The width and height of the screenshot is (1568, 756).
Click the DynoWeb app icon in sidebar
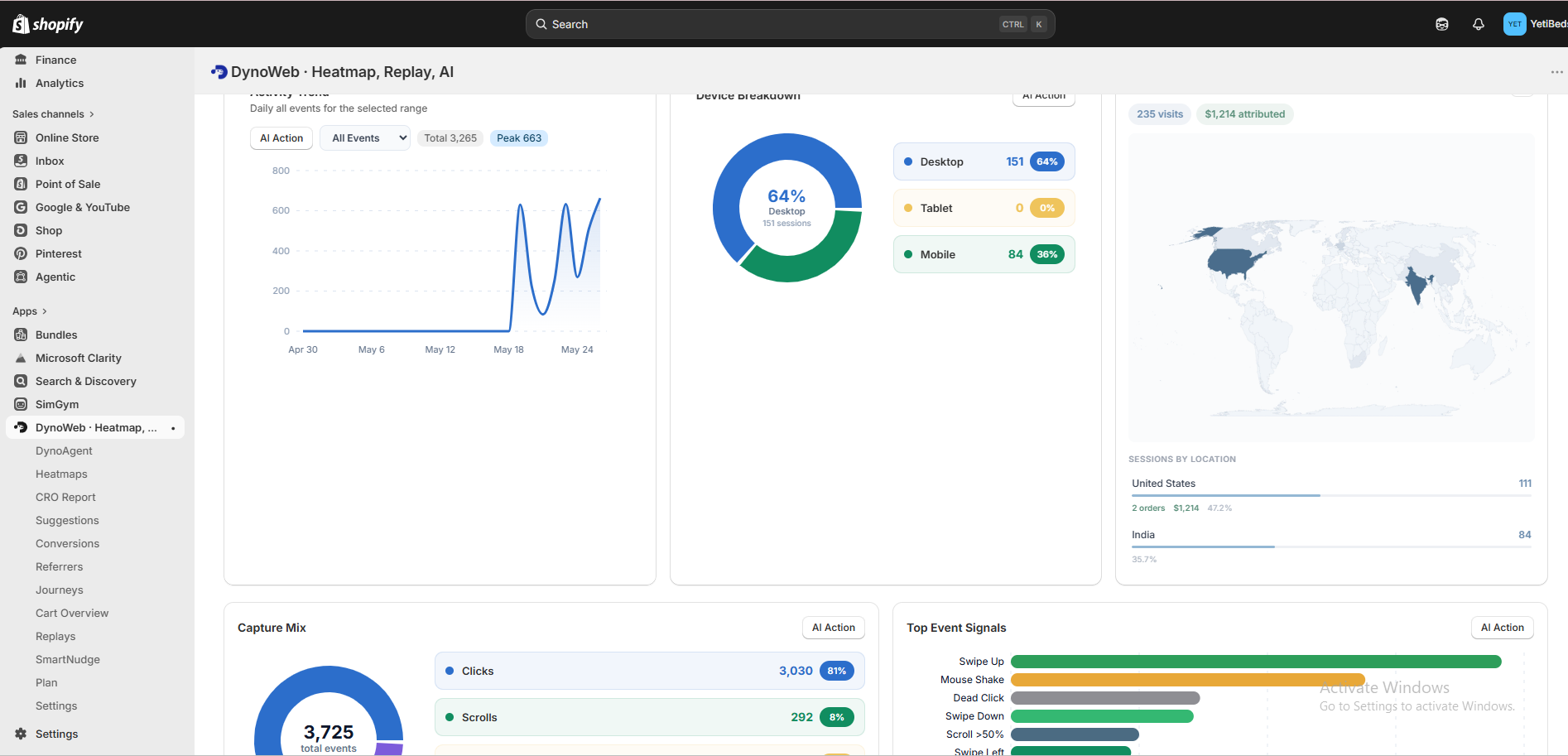(x=21, y=427)
